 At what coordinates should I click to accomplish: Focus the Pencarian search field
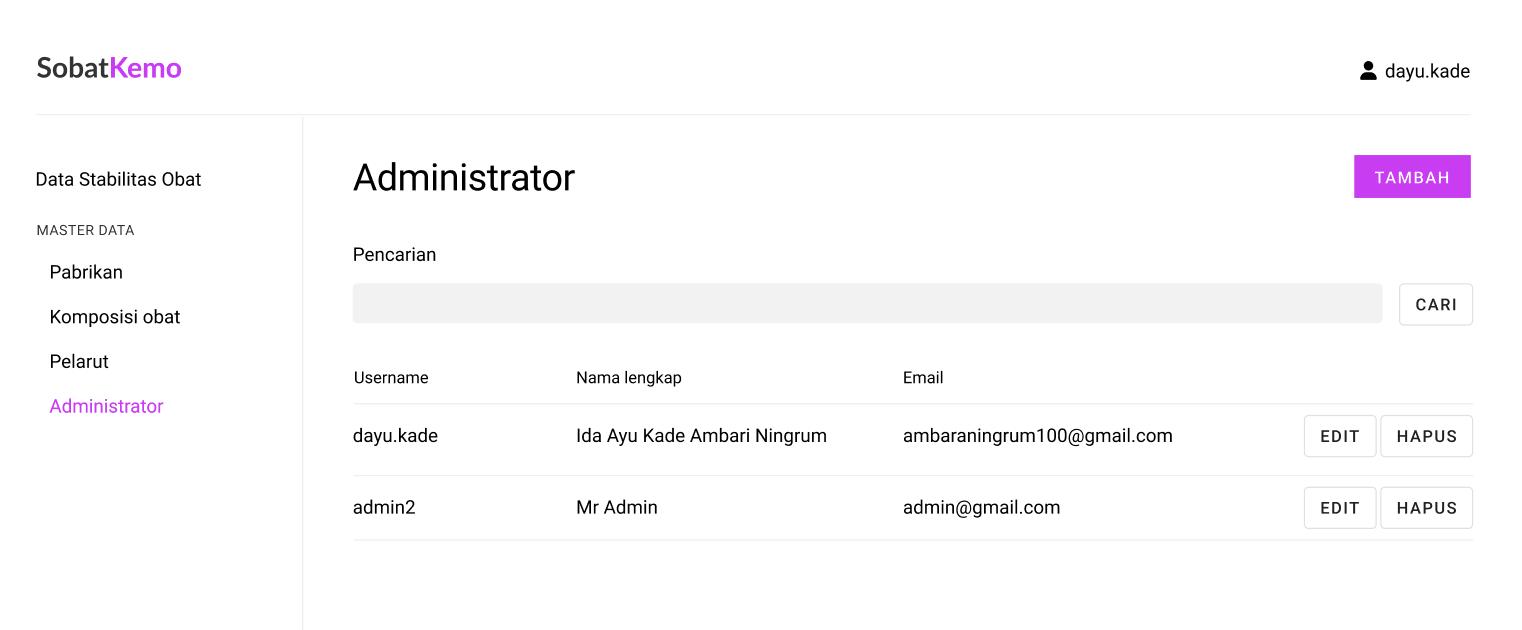tap(867, 303)
